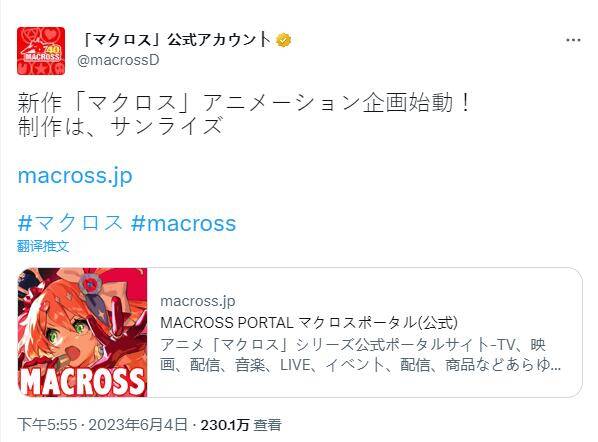Click the gold verified badge

(x=283, y=40)
